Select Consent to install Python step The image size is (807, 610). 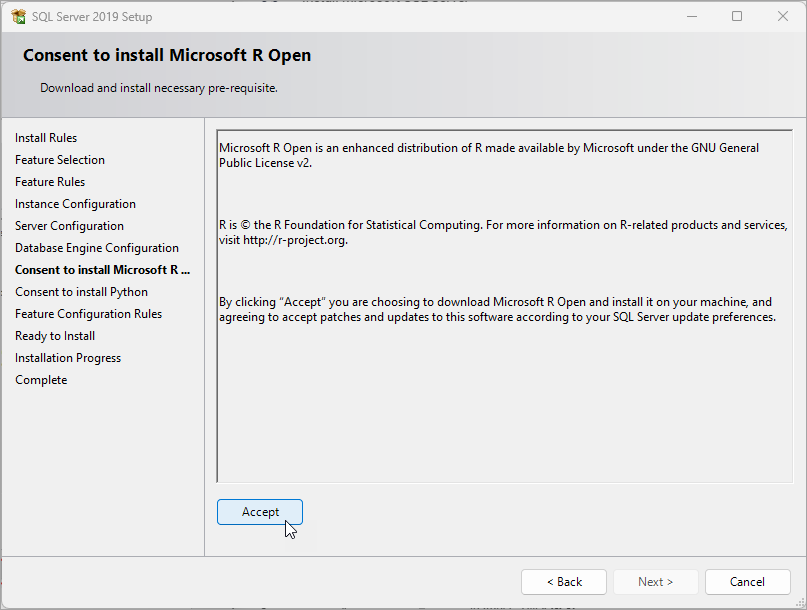81,292
